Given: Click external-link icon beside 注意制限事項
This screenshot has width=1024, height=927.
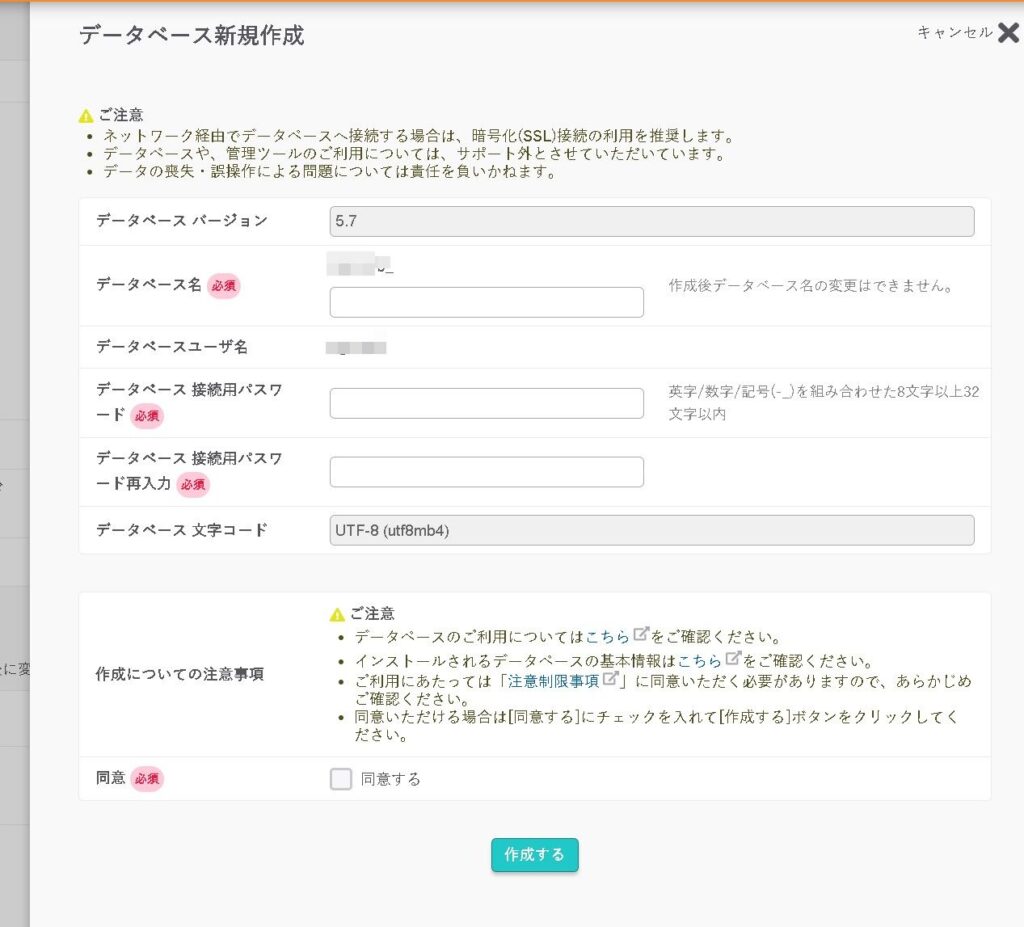Looking at the screenshot, I should pos(610,680).
